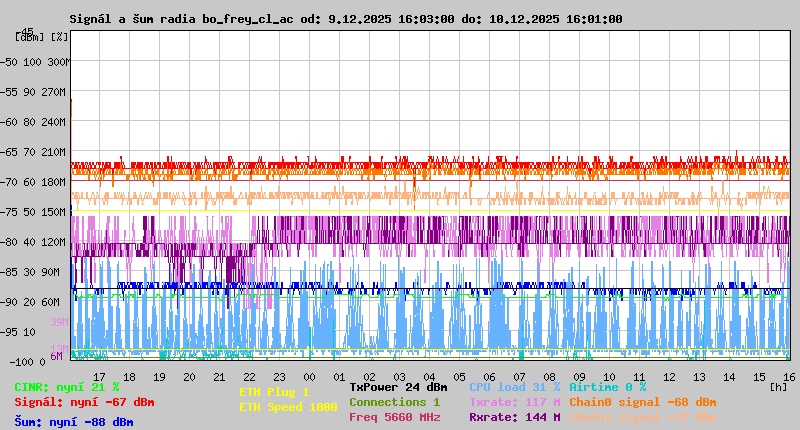The width and height of the screenshot is (800, 430).
Task: Click the CPU load legend entry
Action: [514, 387]
